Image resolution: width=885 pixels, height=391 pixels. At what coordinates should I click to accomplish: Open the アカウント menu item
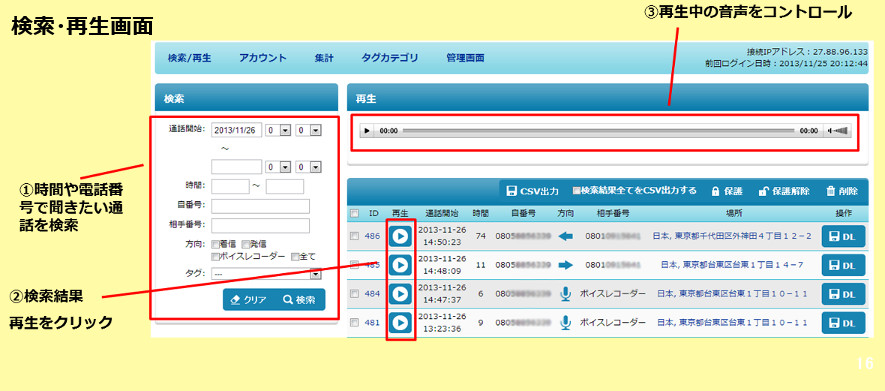pos(262,58)
